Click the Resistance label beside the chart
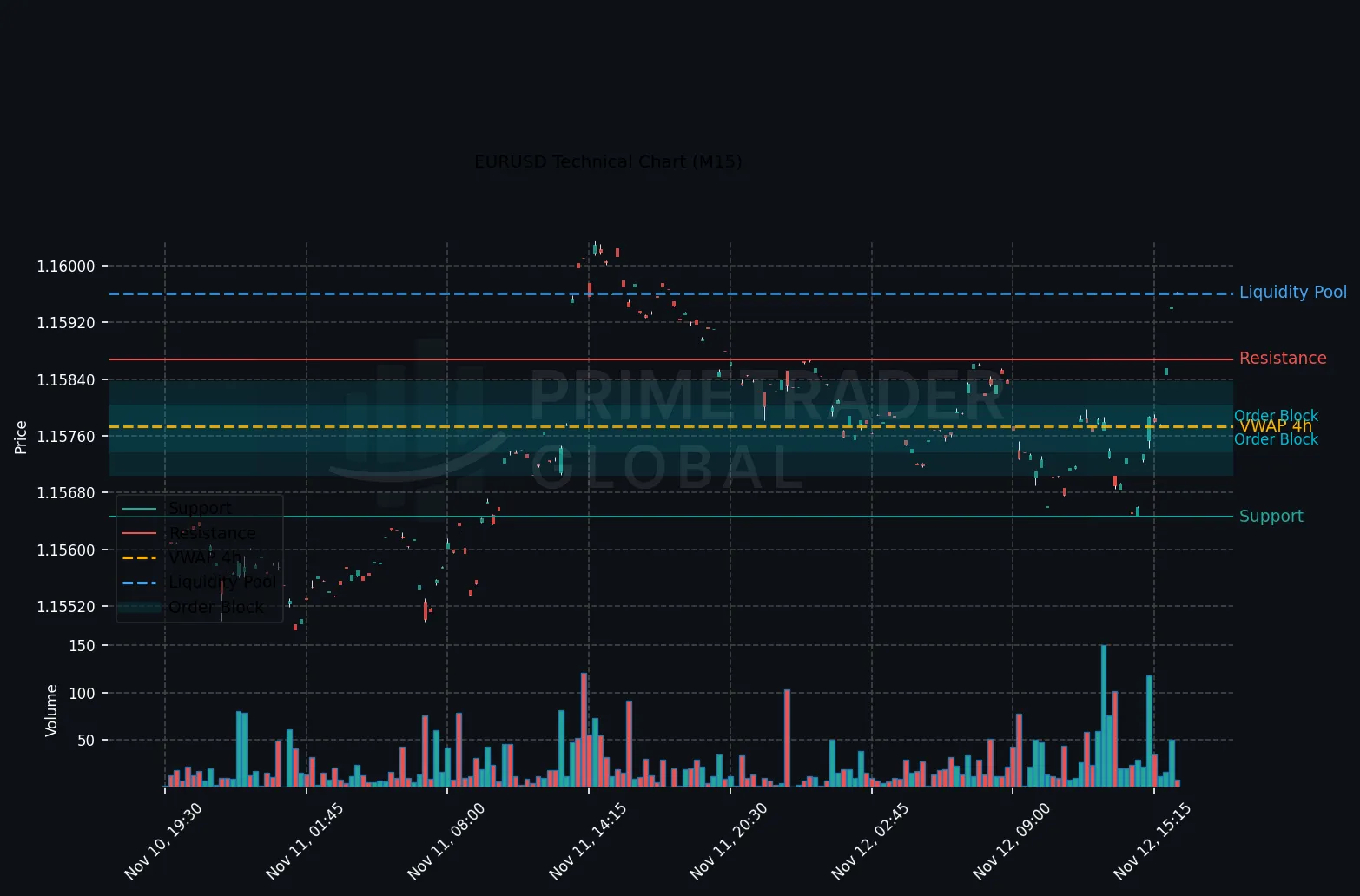 coord(1283,359)
